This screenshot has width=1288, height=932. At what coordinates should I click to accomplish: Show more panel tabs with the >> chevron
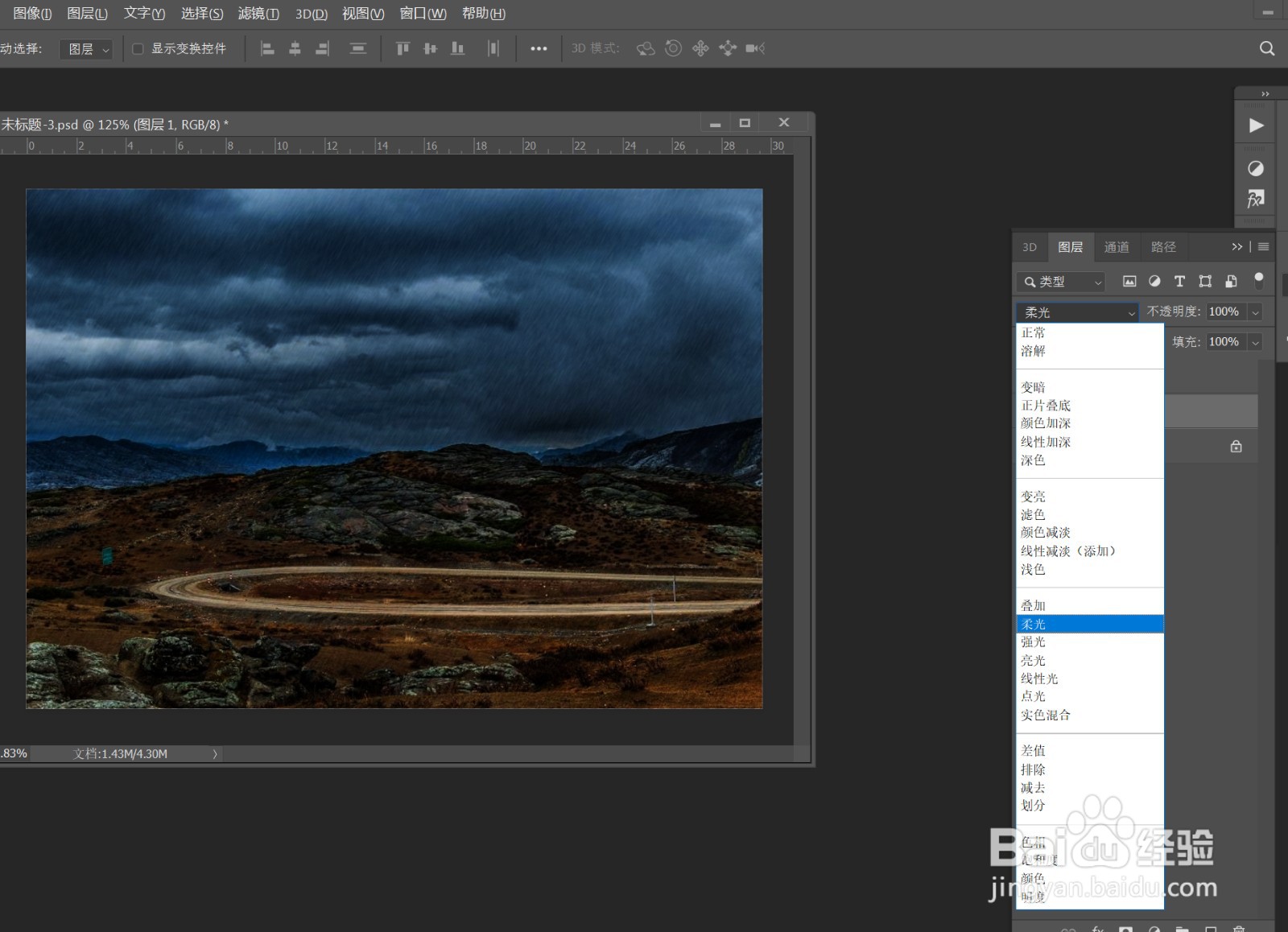[x=1236, y=247]
